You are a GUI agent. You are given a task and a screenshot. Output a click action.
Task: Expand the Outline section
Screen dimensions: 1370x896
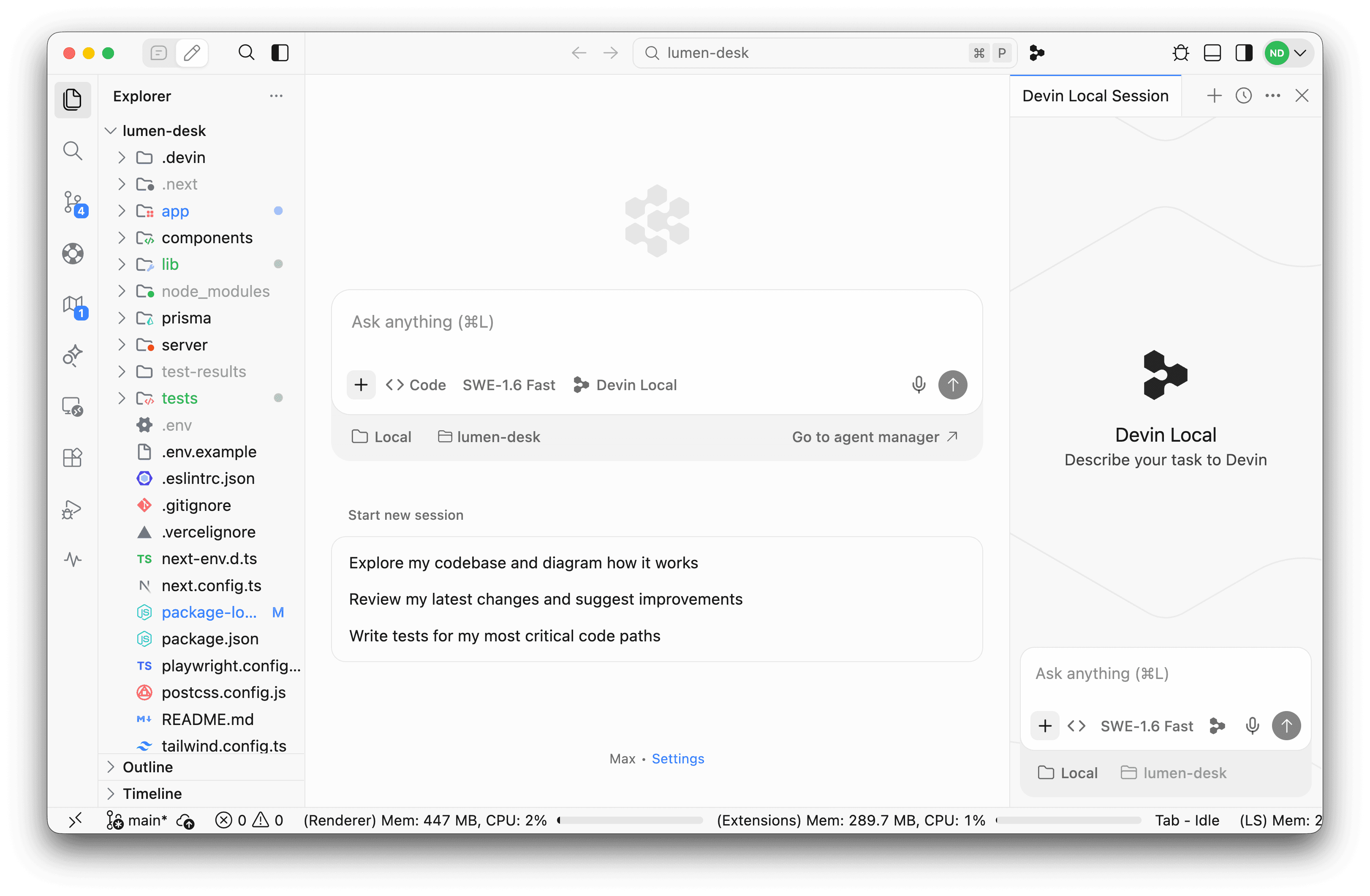coord(201,766)
